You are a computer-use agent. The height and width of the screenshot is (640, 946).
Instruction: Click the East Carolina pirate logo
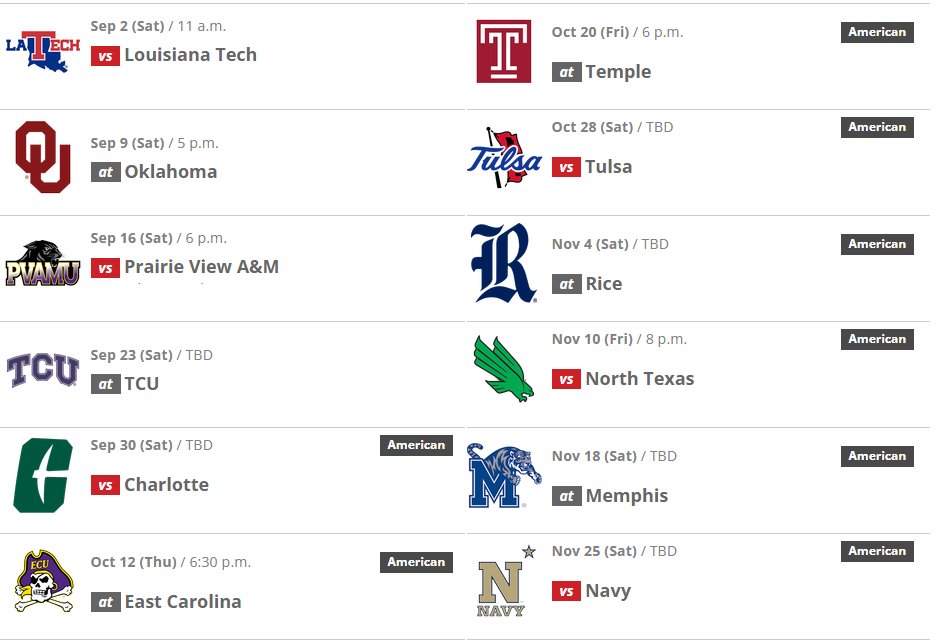pyautogui.click(x=43, y=581)
